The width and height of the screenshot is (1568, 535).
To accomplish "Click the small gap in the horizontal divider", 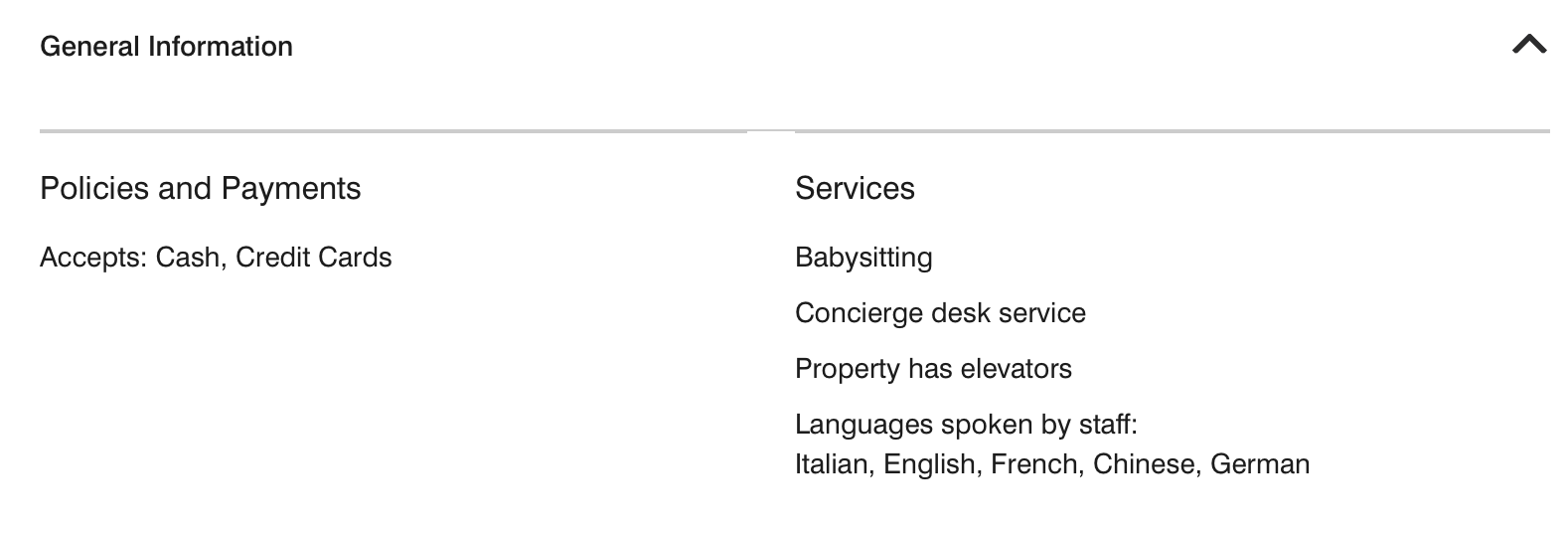I will point(771,130).
